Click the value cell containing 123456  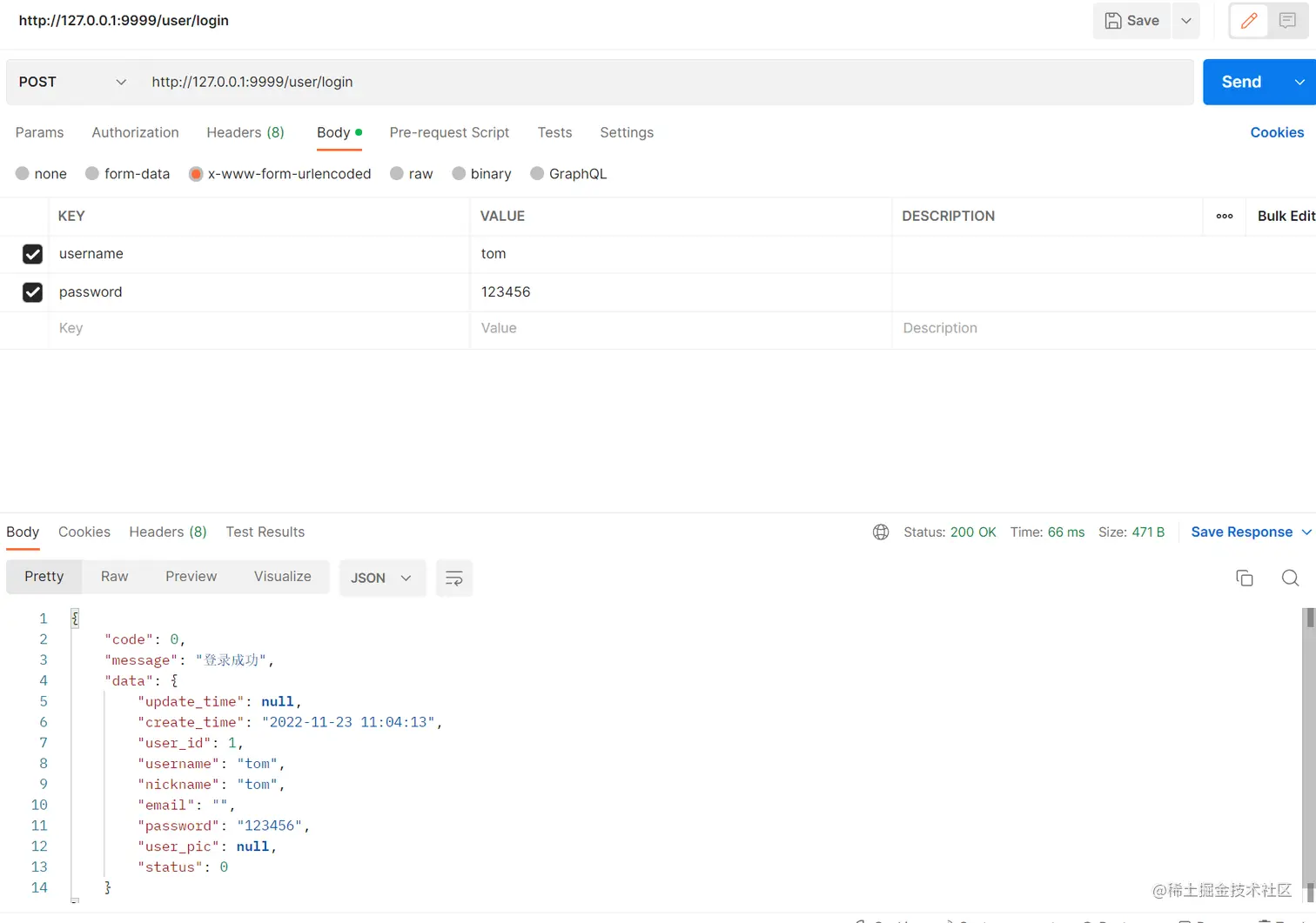(x=681, y=292)
